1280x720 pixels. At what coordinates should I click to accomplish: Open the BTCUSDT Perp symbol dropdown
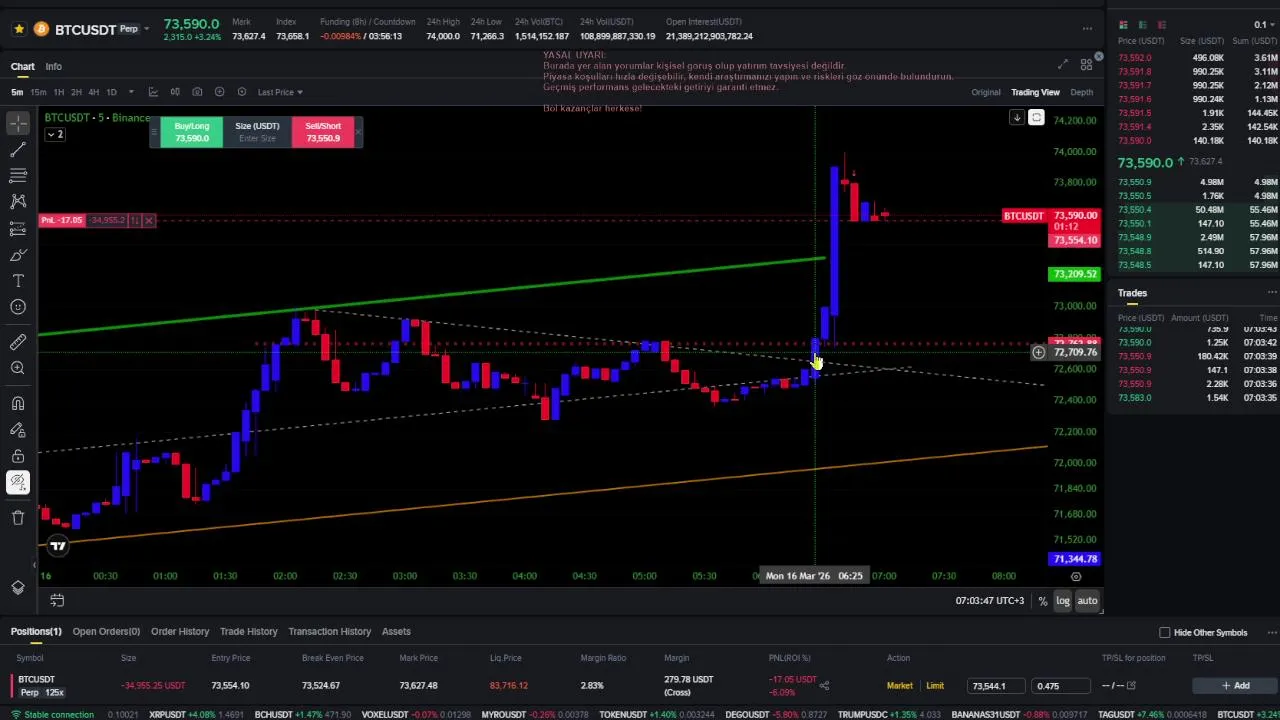coord(146,29)
